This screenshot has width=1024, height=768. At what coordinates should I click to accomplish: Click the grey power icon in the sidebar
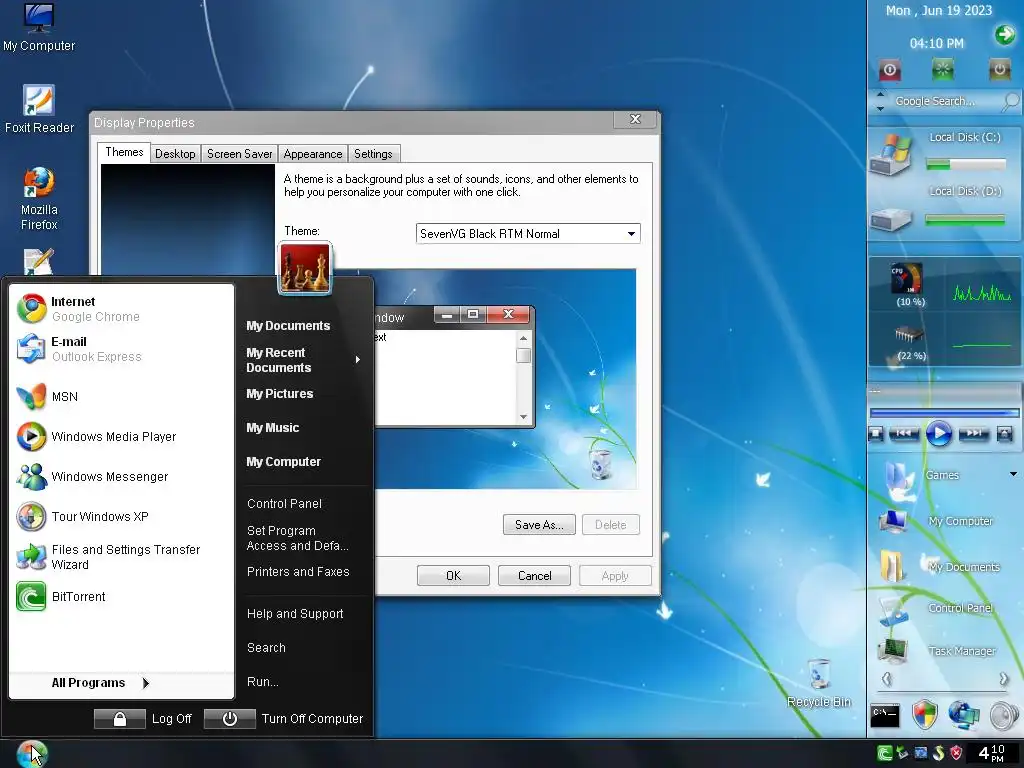tap(999, 69)
